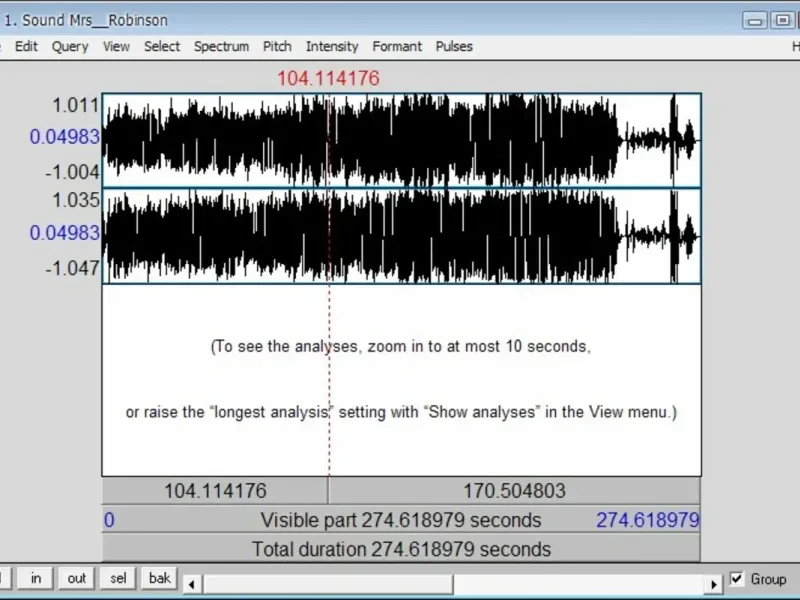Open the Spectrum menu
Image resolution: width=800 pixels, height=600 pixels.
221,46
